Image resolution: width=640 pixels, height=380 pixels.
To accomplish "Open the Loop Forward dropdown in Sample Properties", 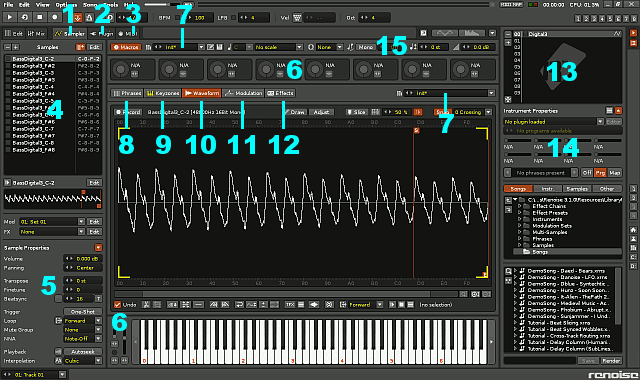I will click(x=83, y=321).
